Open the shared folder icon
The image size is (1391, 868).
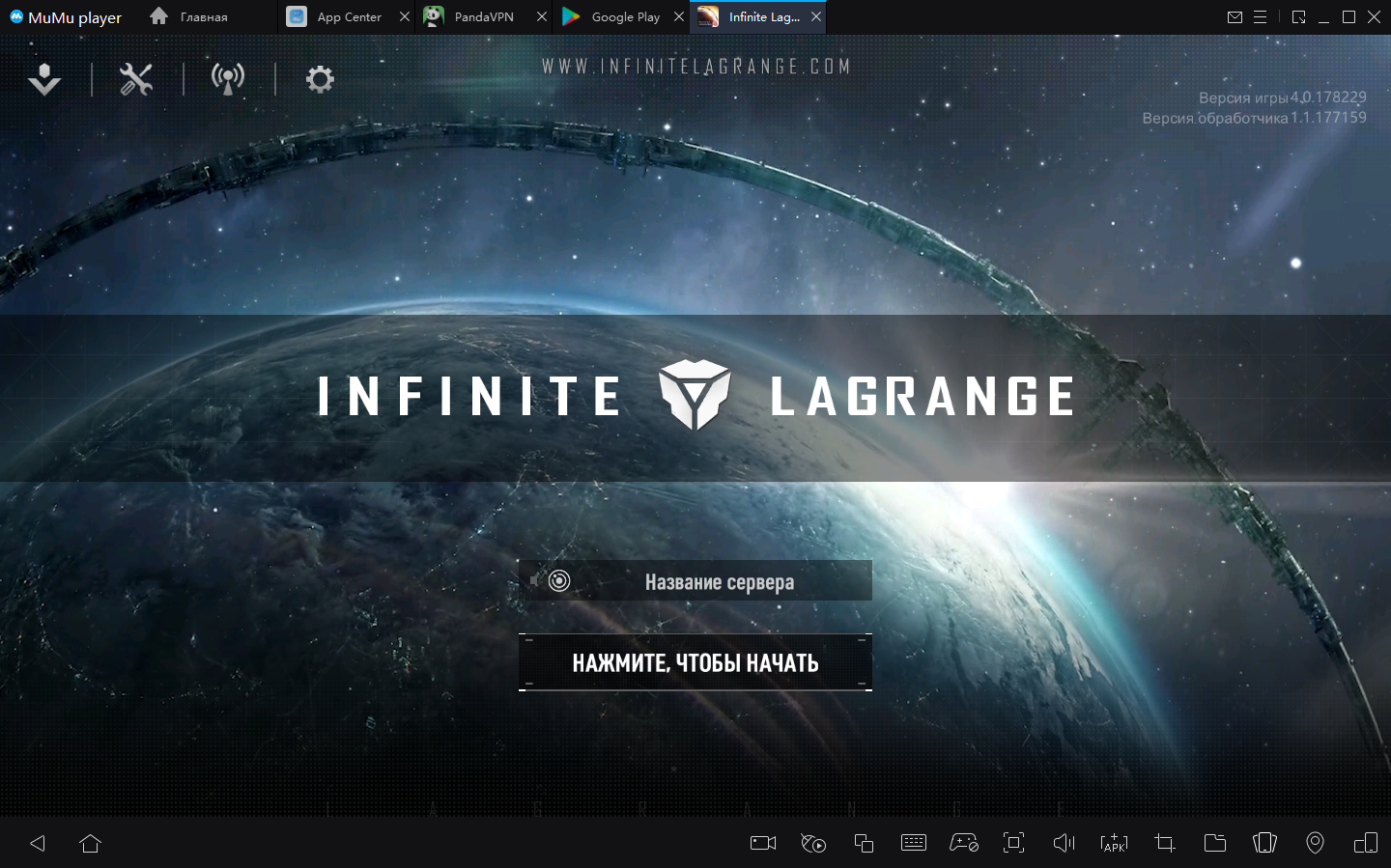click(1215, 843)
